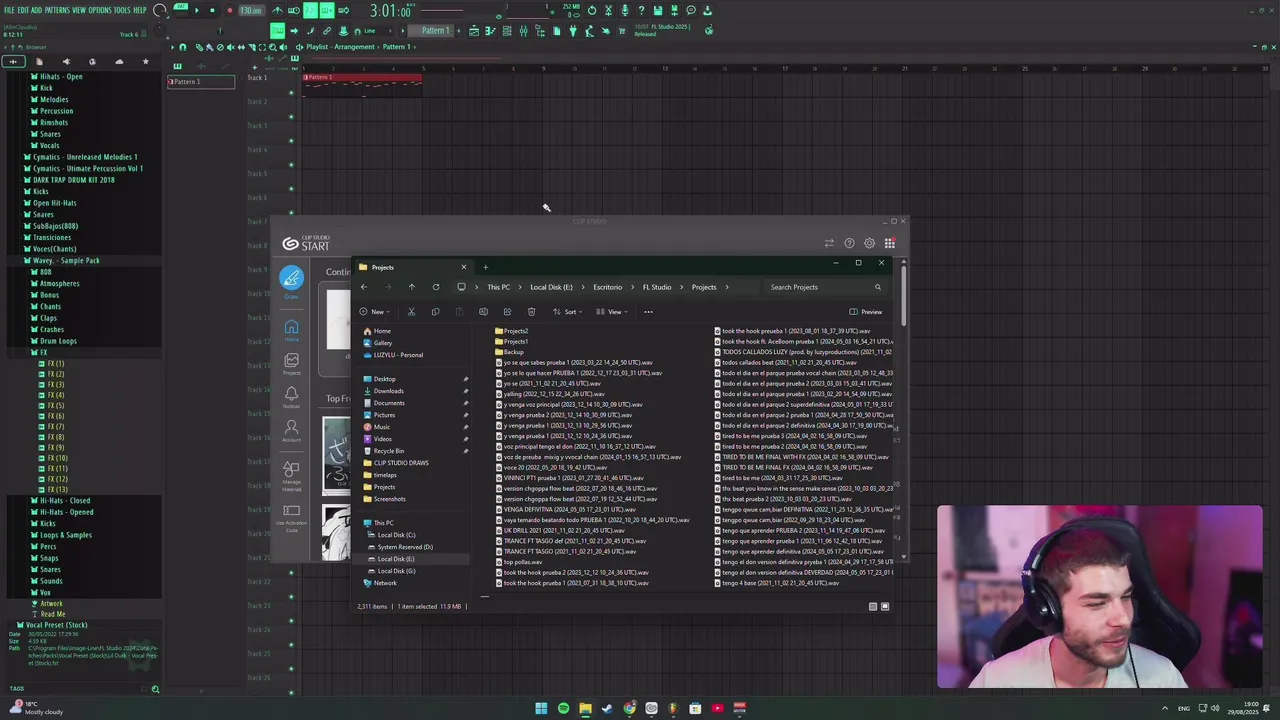Image resolution: width=1280 pixels, height=720 pixels.
Task: Toggle mute switch for Track 2
Action: [x=291, y=117]
